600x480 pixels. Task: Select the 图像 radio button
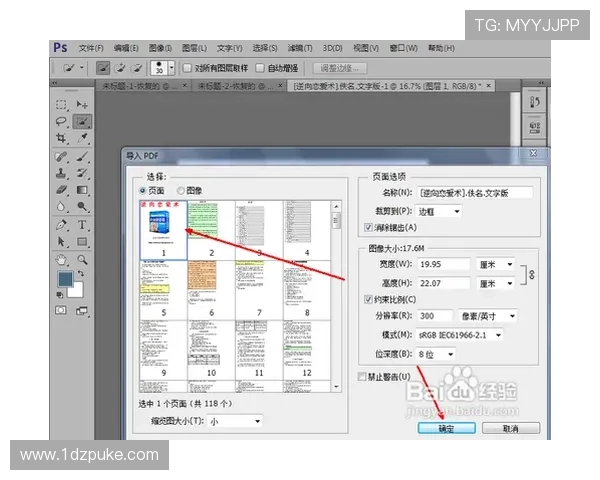pos(181,190)
